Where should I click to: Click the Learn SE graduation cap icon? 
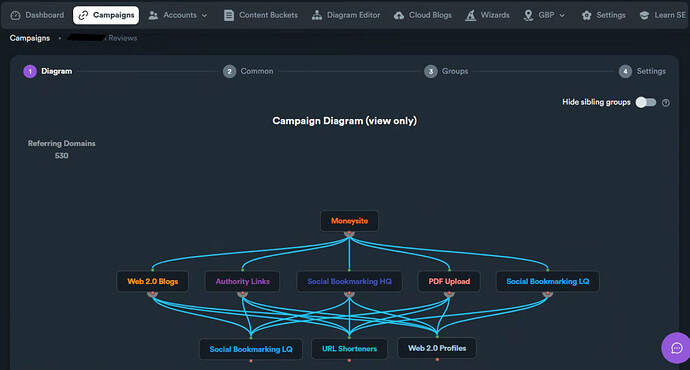click(644, 15)
